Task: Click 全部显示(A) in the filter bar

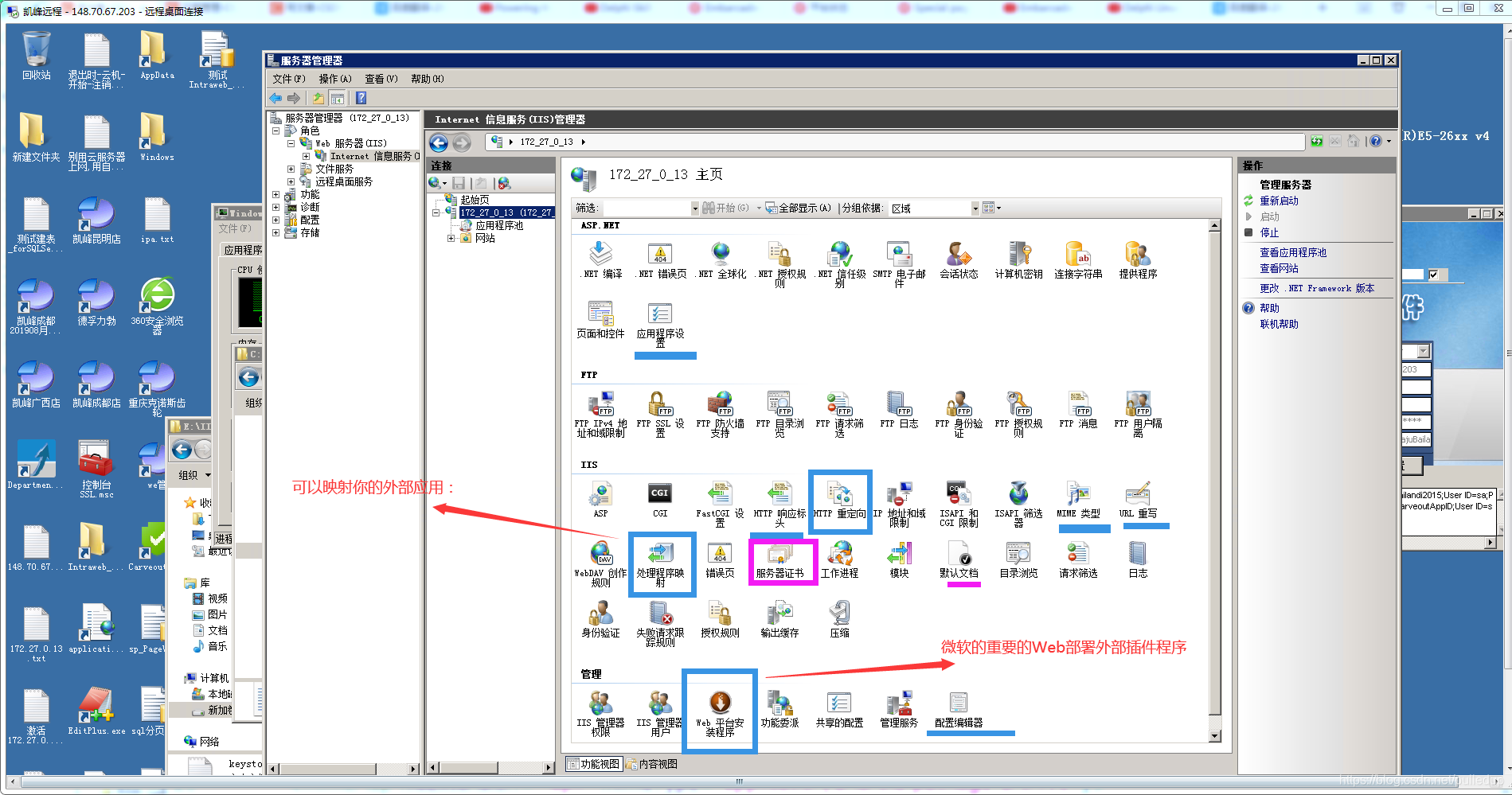Action: pos(799,208)
